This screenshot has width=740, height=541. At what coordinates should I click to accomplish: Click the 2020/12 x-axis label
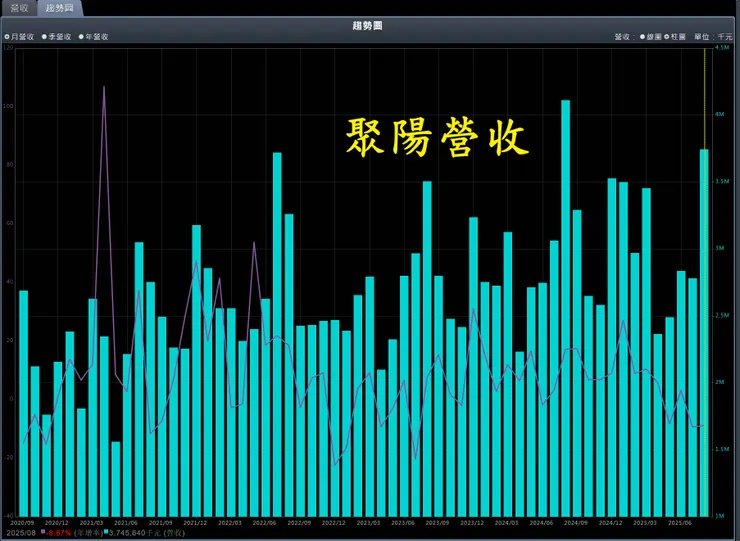(57, 523)
